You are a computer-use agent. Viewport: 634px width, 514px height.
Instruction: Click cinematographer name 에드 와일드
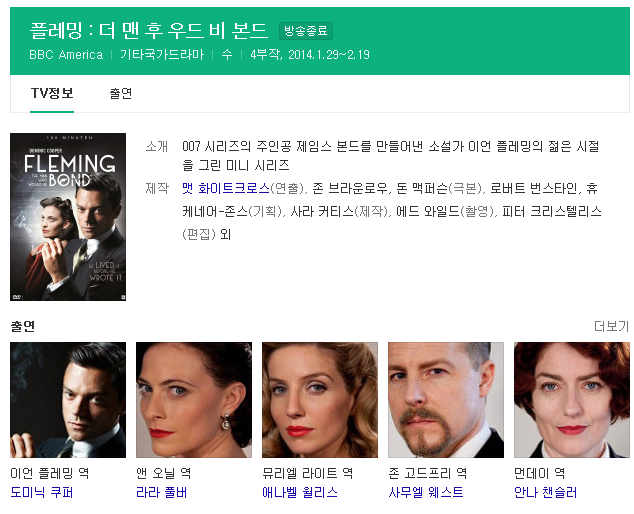[428, 212]
